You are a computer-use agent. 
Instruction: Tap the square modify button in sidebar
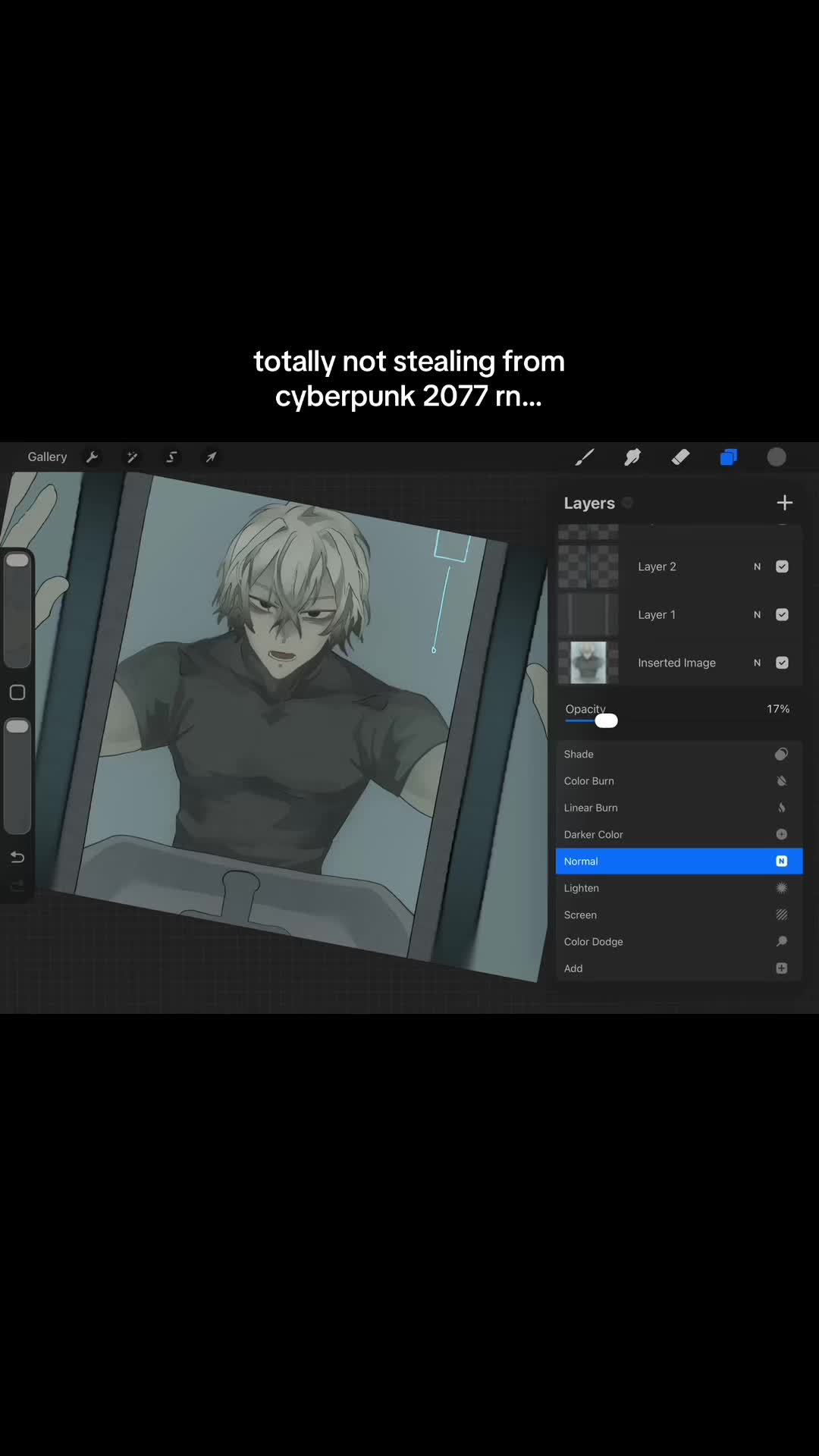coord(17,692)
